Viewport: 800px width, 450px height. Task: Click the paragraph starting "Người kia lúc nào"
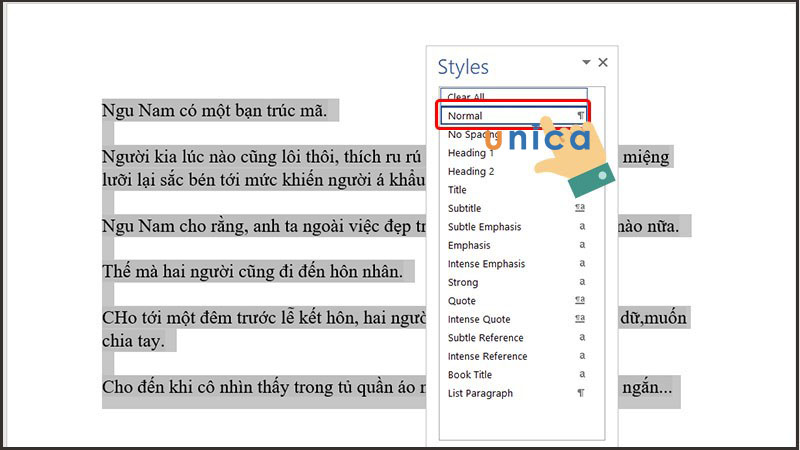coord(263,168)
